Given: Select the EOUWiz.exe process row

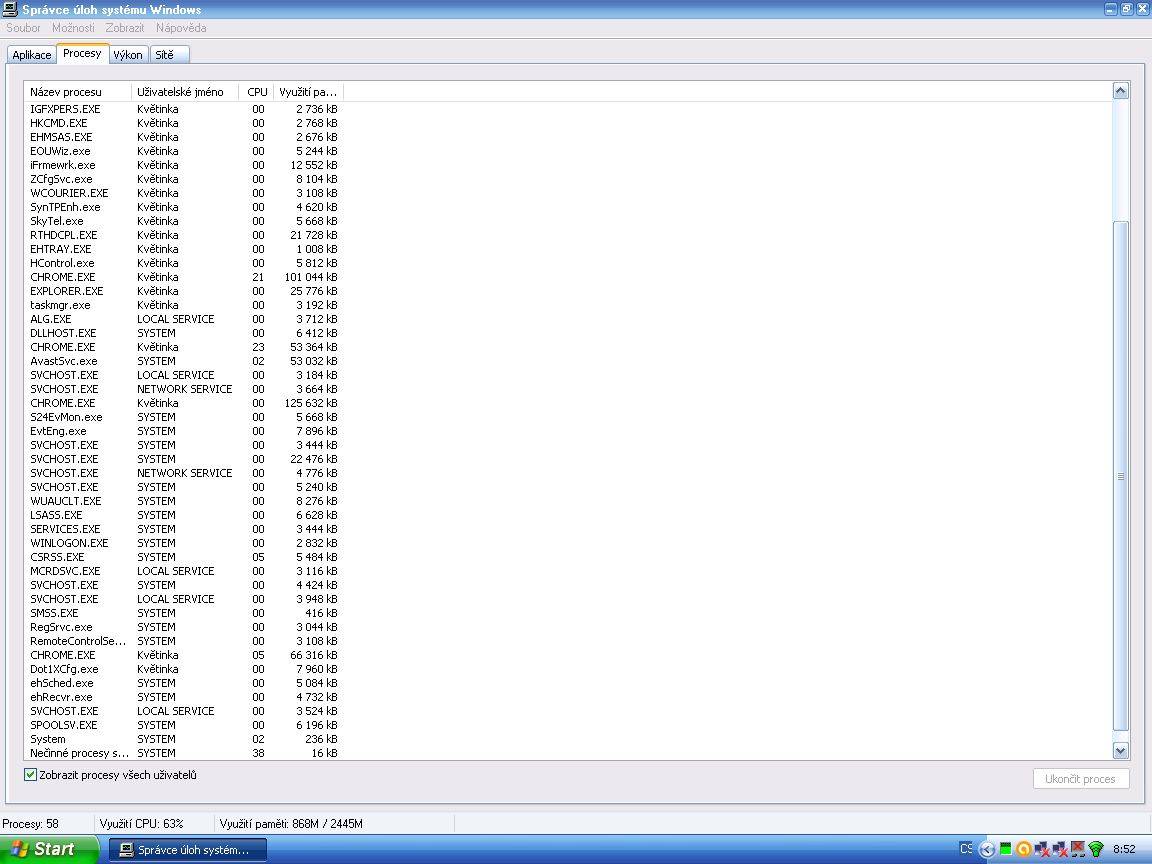Looking at the screenshot, I should point(184,151).
